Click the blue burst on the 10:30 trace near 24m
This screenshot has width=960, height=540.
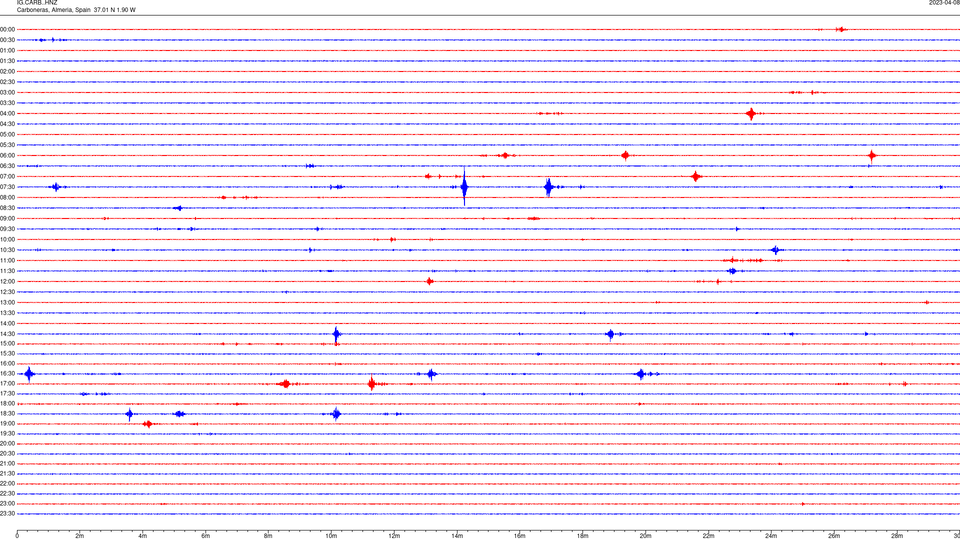[x=776, y=250]
